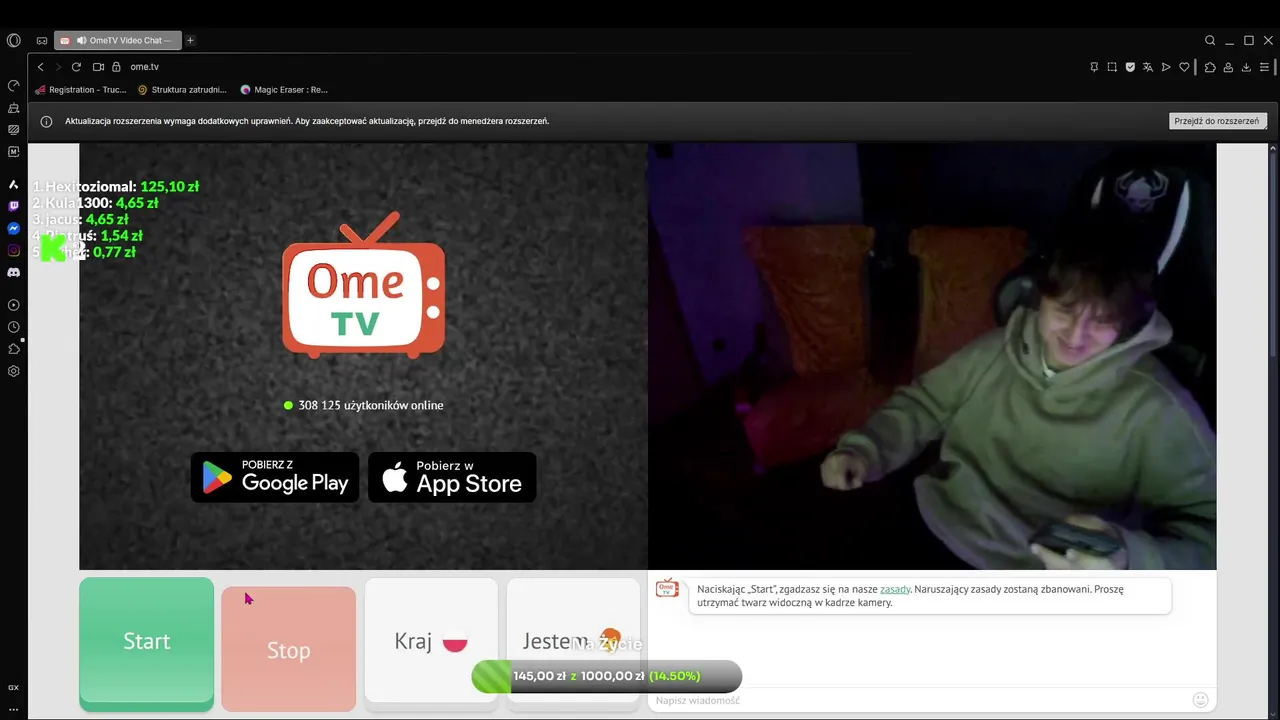Open Facebook Messenger in the sidebar
This screenshot has width=1280, height=720.
(x=14, y=228)
